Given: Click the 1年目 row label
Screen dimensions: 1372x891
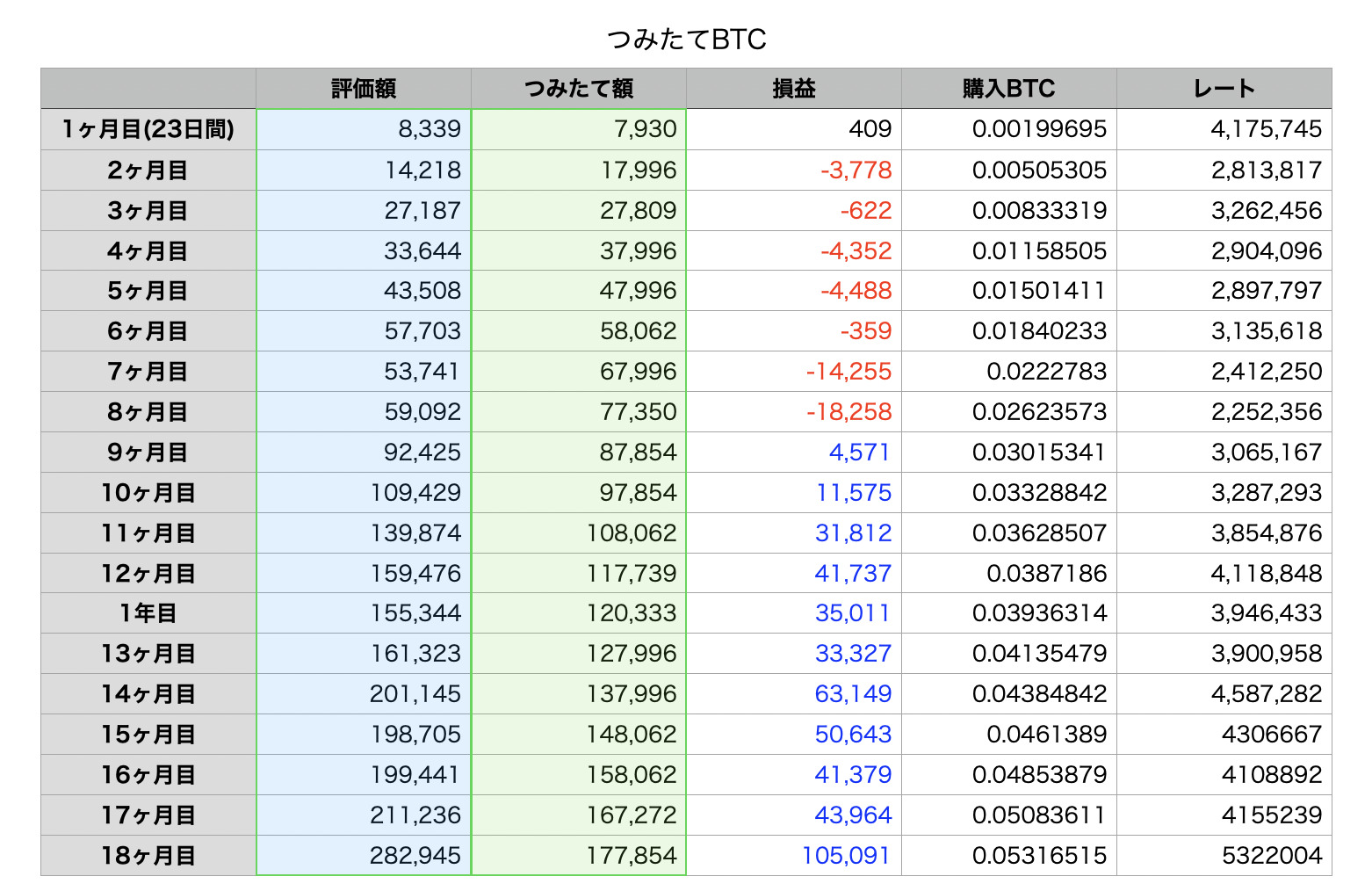Looking at the screenshot, I should click(x=148, y=612).
